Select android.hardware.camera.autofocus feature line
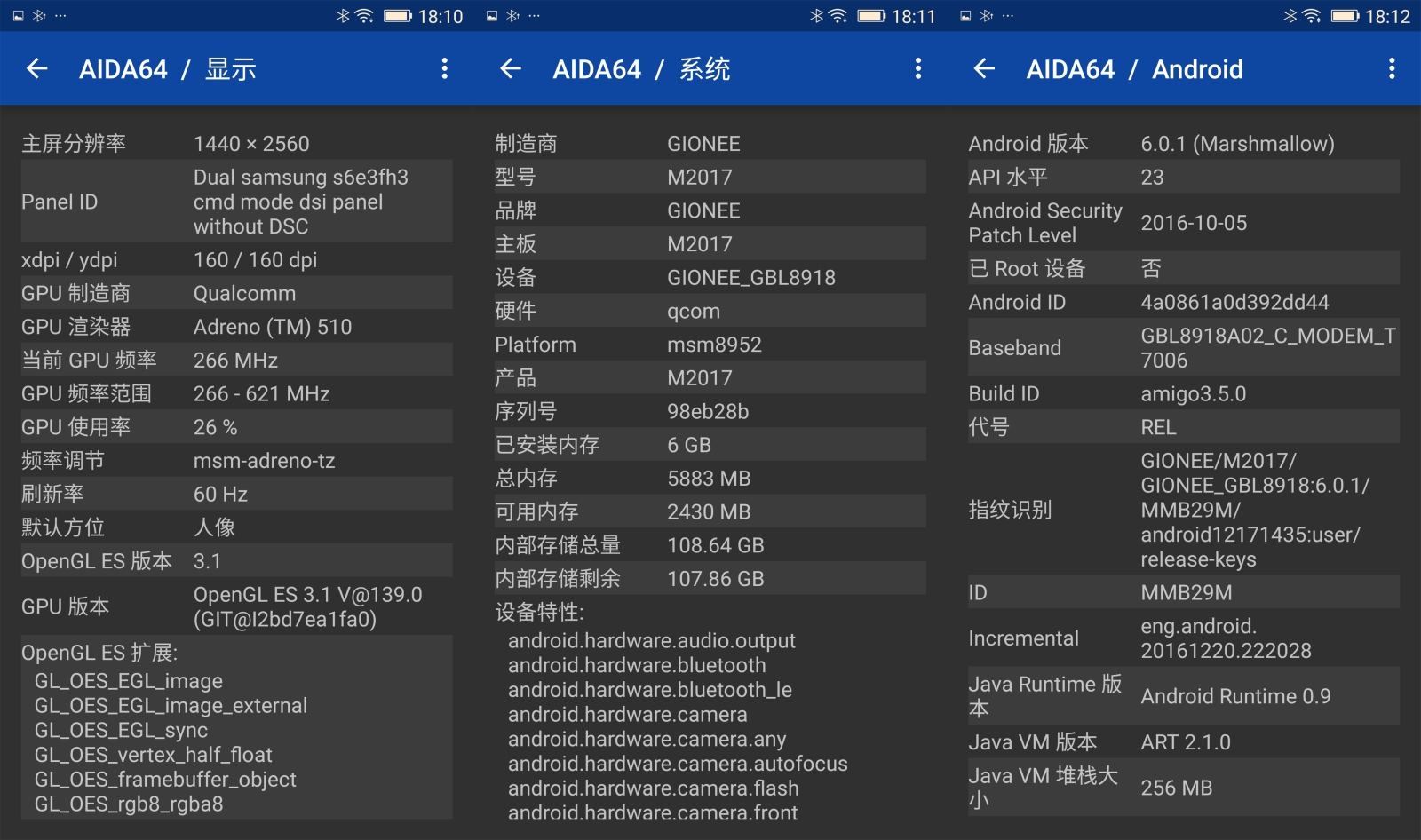This screenshot has height=840, width=1421. [x=678, y=764]
